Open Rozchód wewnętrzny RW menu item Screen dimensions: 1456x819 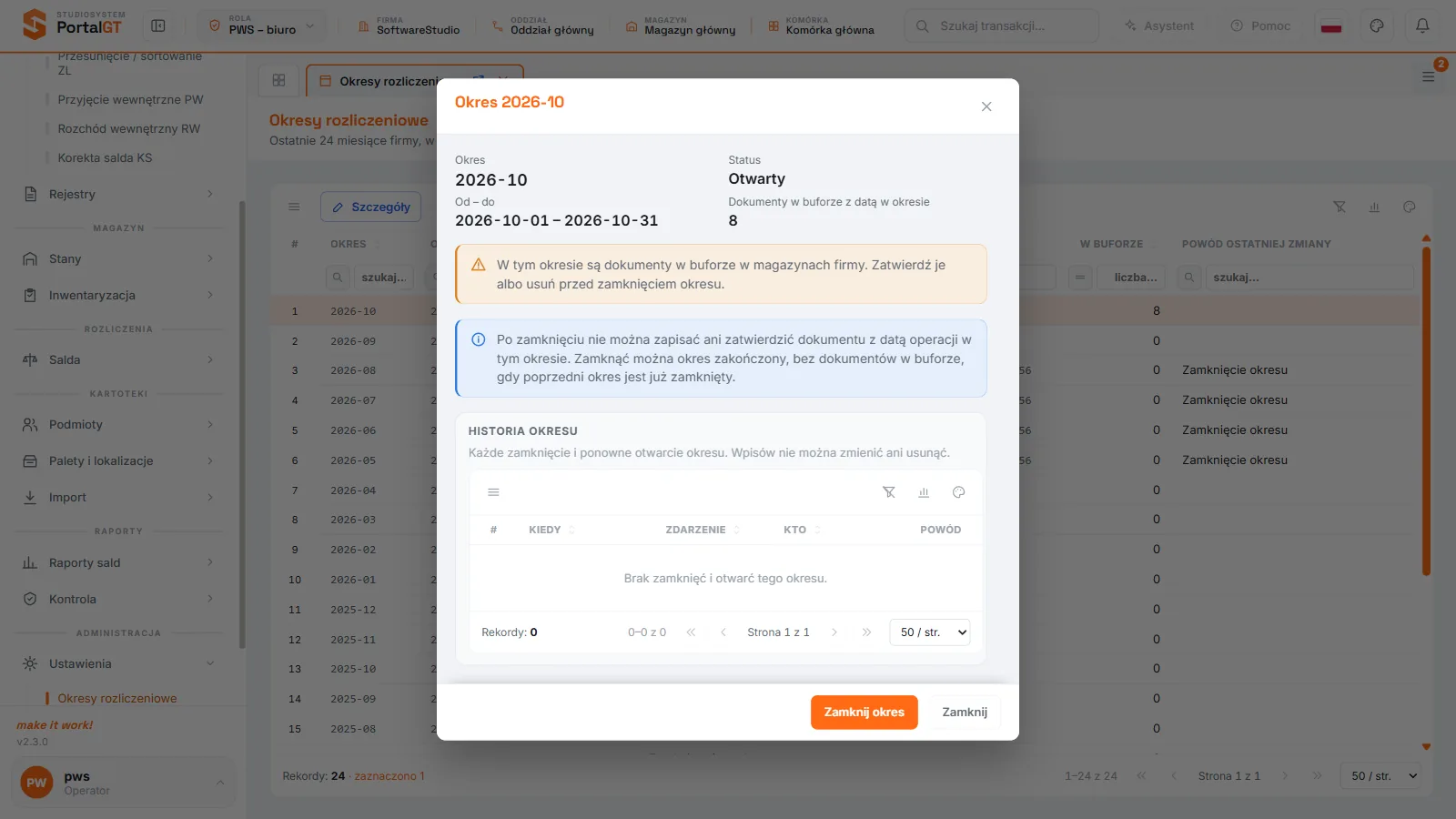pos(129,128)
